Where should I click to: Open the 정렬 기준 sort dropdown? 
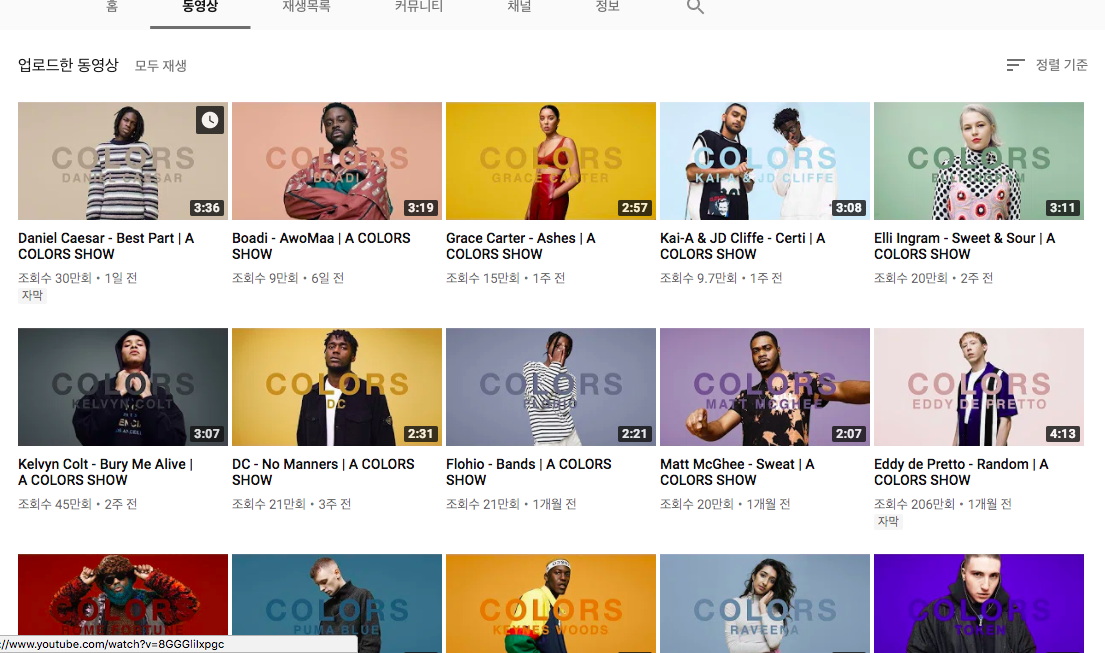[x=1047, y=65]
